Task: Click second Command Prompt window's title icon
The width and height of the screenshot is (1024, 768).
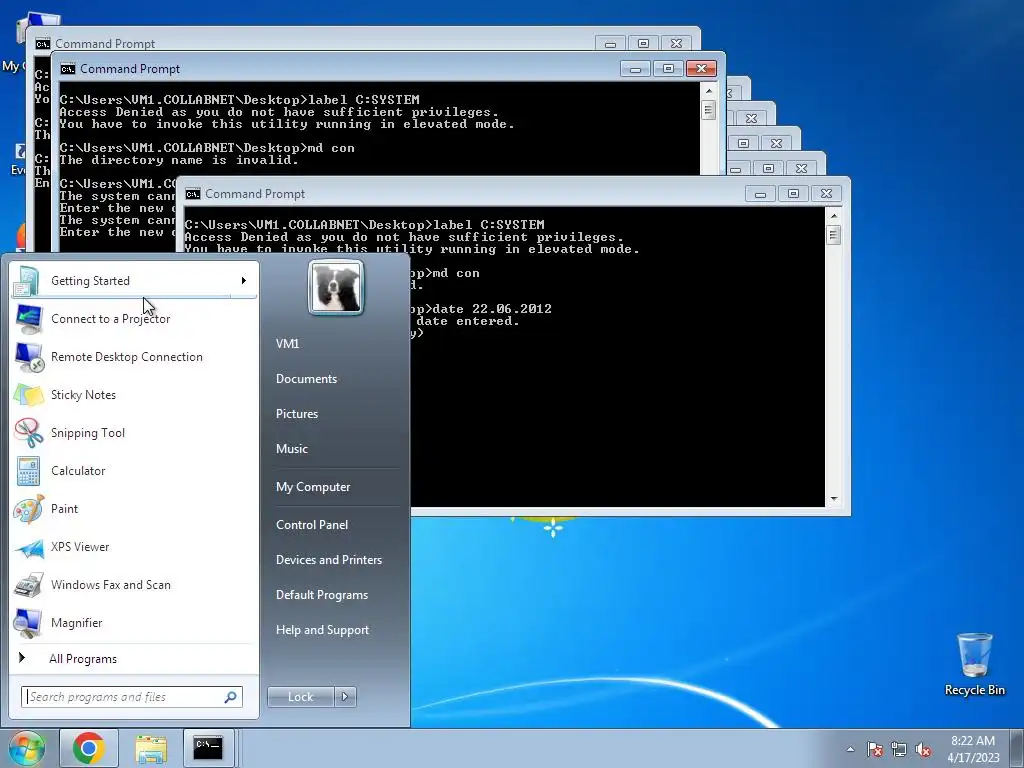Action: point(67,69)
